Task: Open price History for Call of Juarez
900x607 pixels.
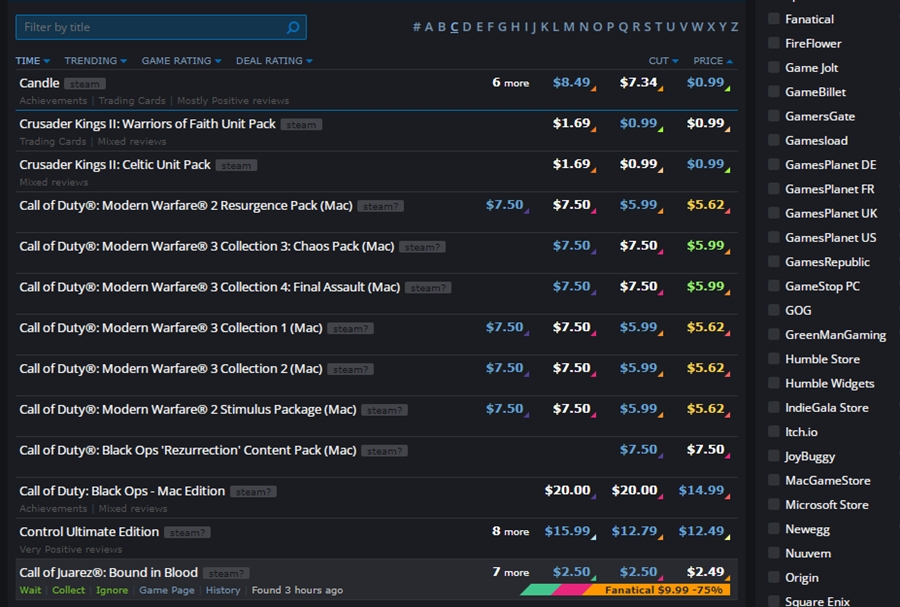Action: [223, 590]
